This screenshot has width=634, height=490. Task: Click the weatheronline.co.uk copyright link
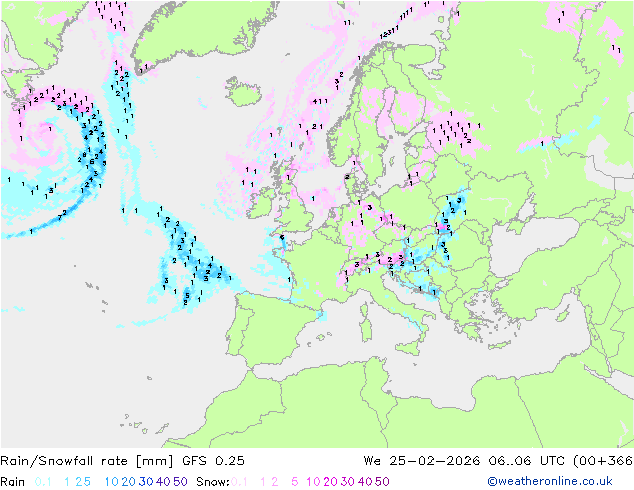(550, 481)
